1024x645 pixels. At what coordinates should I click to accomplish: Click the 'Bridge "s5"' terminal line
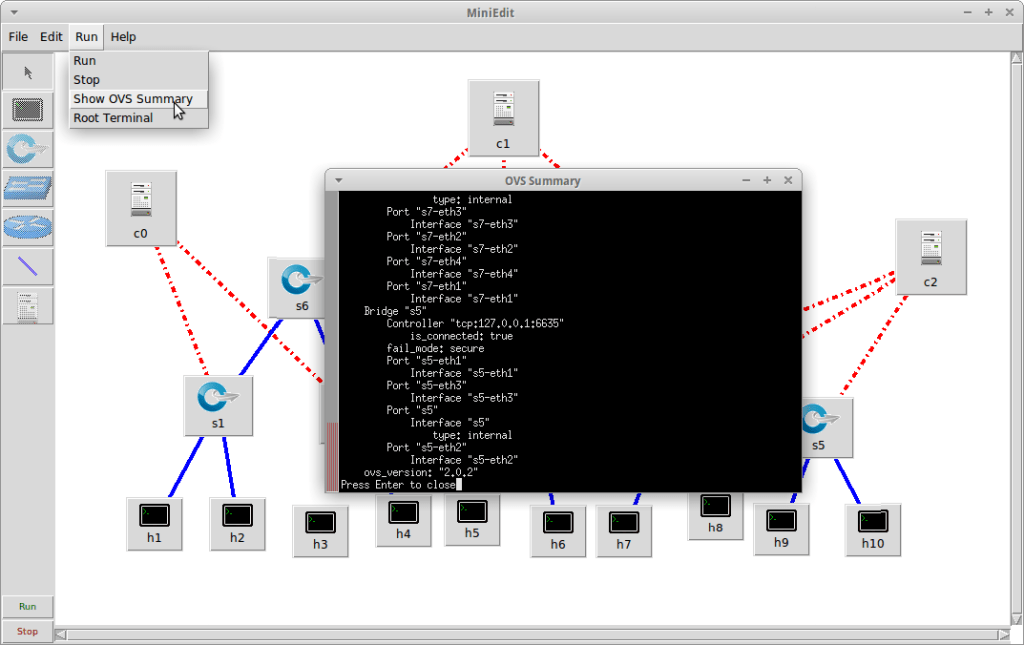click(395, 311)
